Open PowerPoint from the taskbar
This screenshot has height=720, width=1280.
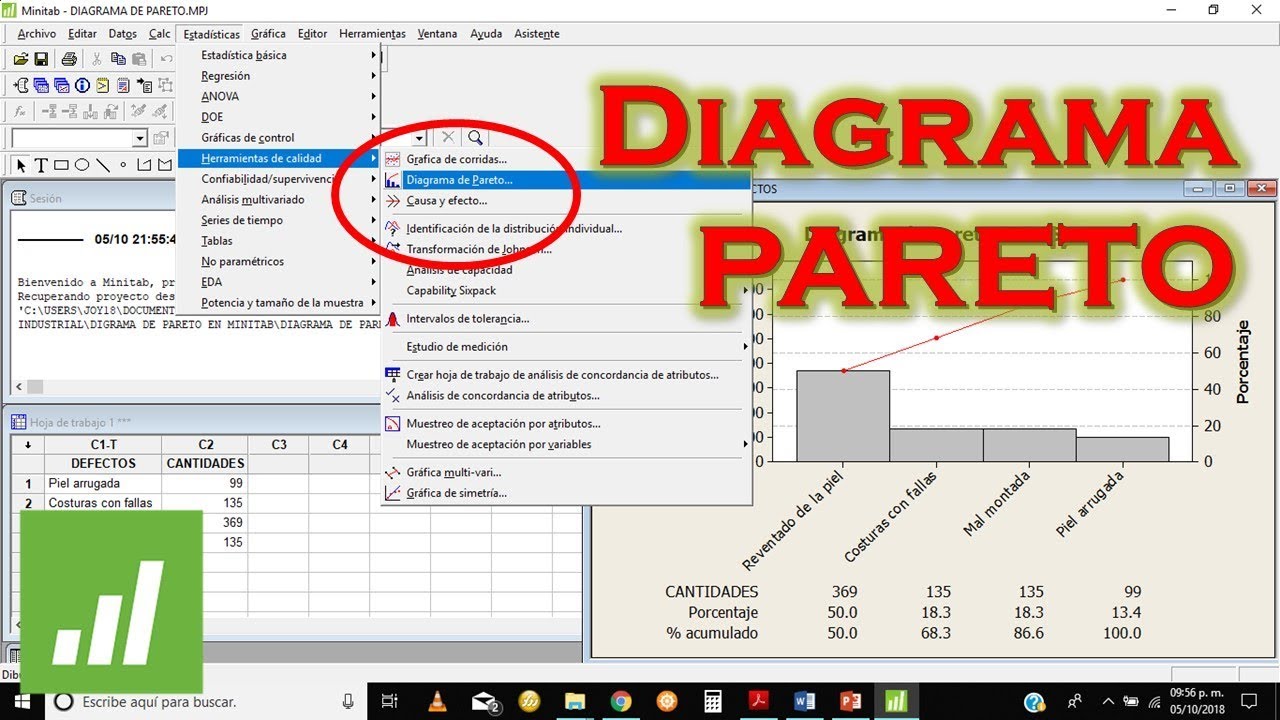(x=851, y=702)
